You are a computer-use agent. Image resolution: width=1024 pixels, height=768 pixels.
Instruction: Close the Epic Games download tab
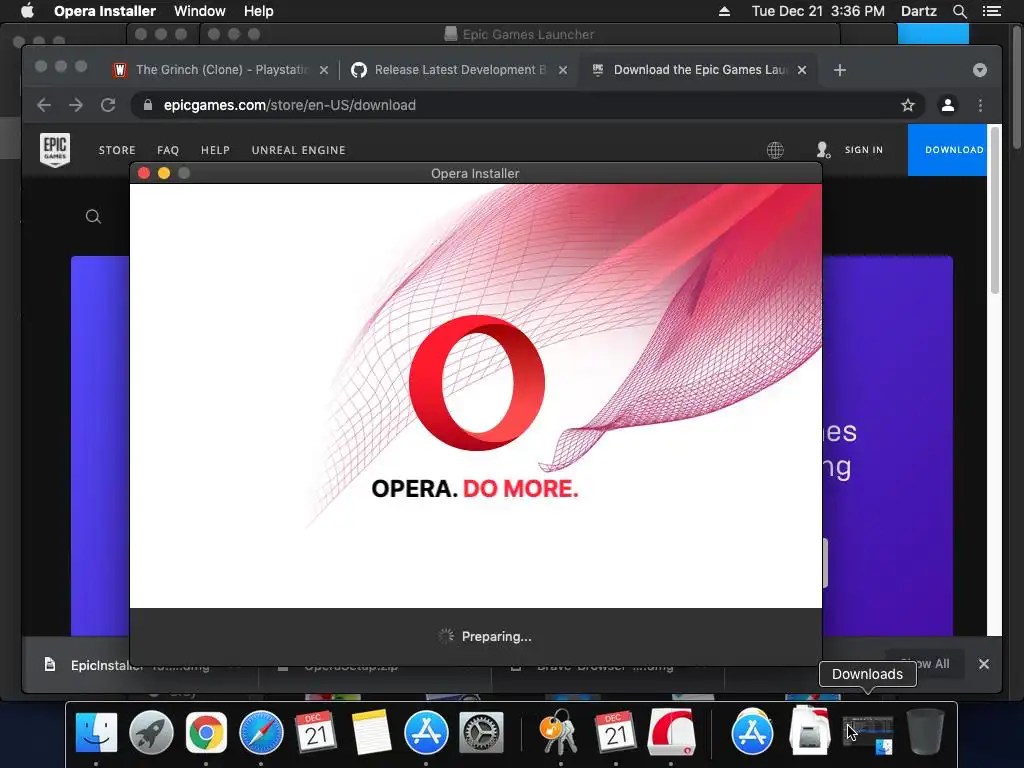click(x=802, y=70)
